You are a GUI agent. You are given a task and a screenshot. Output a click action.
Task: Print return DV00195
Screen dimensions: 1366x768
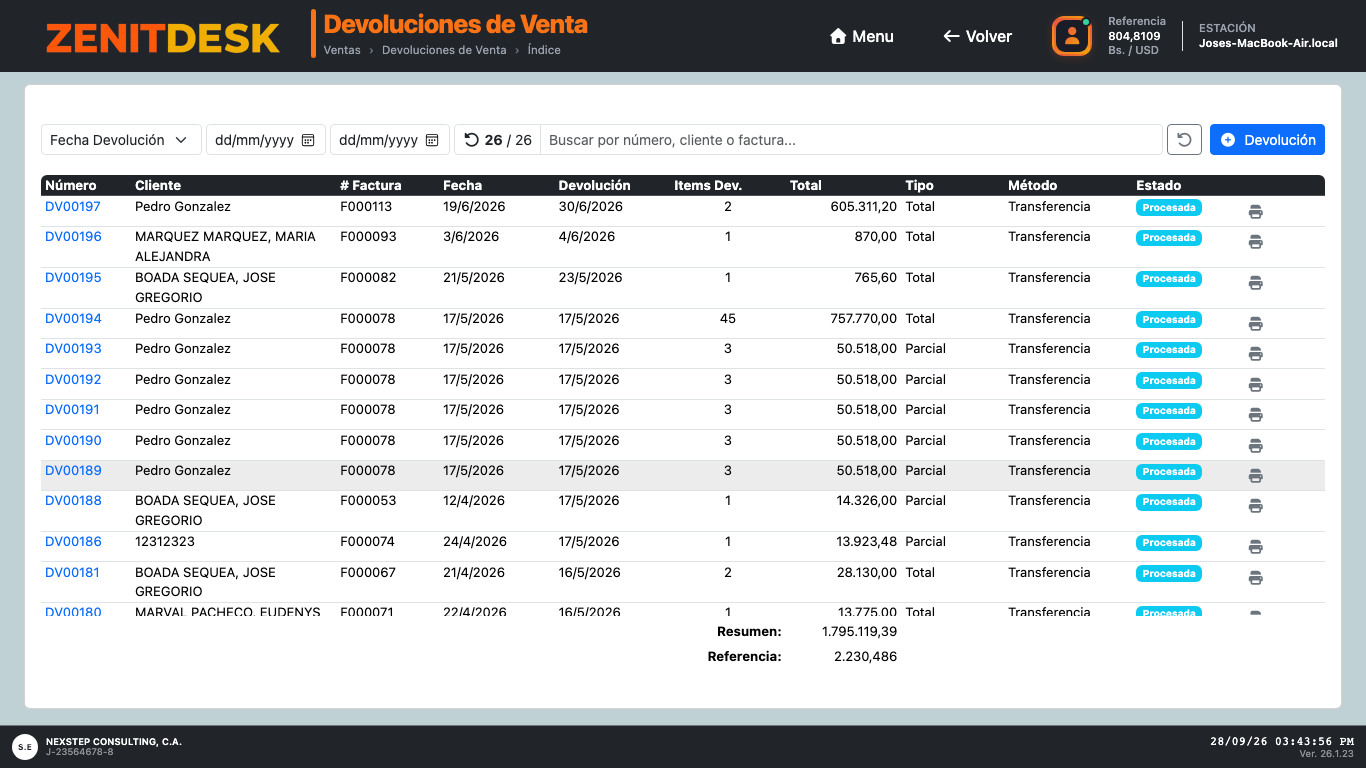pos(1255,283)
